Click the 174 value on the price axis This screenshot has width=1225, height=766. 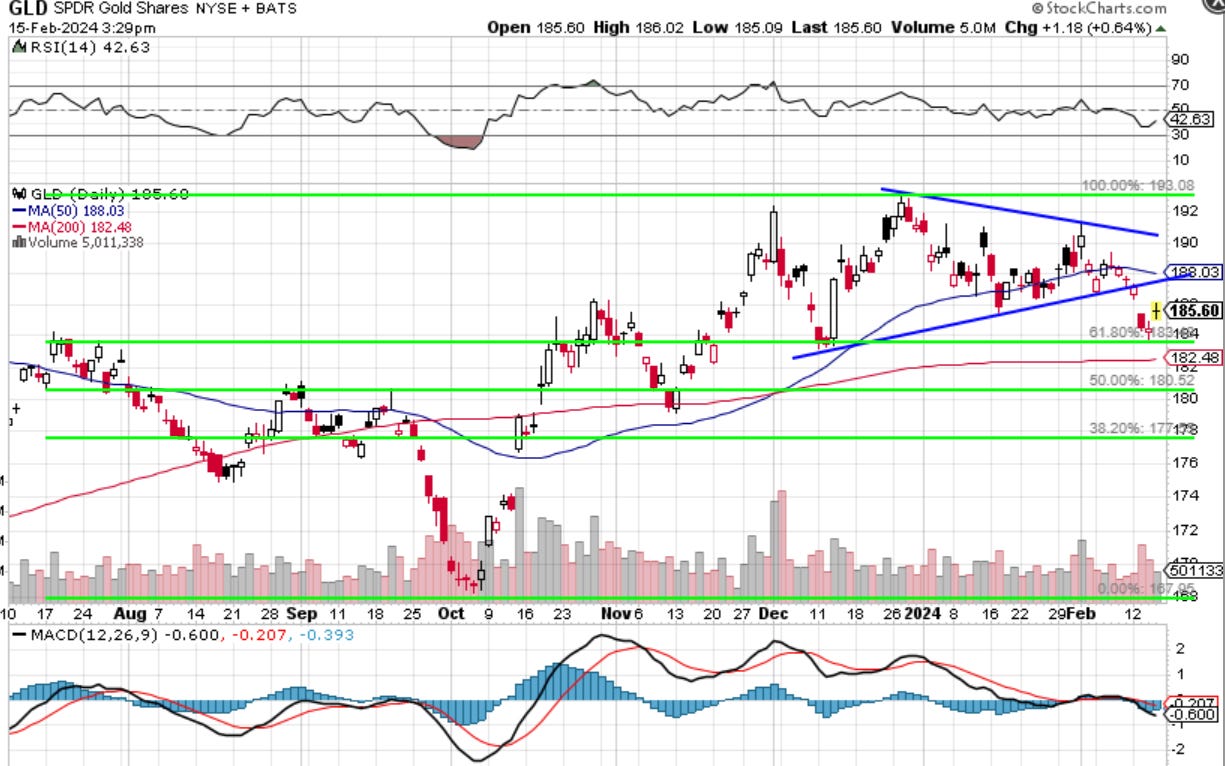click(x=1183, y=495)
